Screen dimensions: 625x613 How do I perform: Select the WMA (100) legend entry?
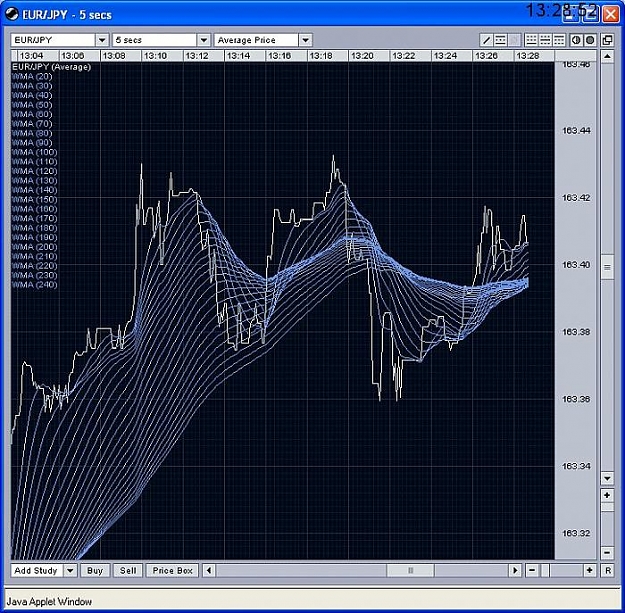coord(34,152)
